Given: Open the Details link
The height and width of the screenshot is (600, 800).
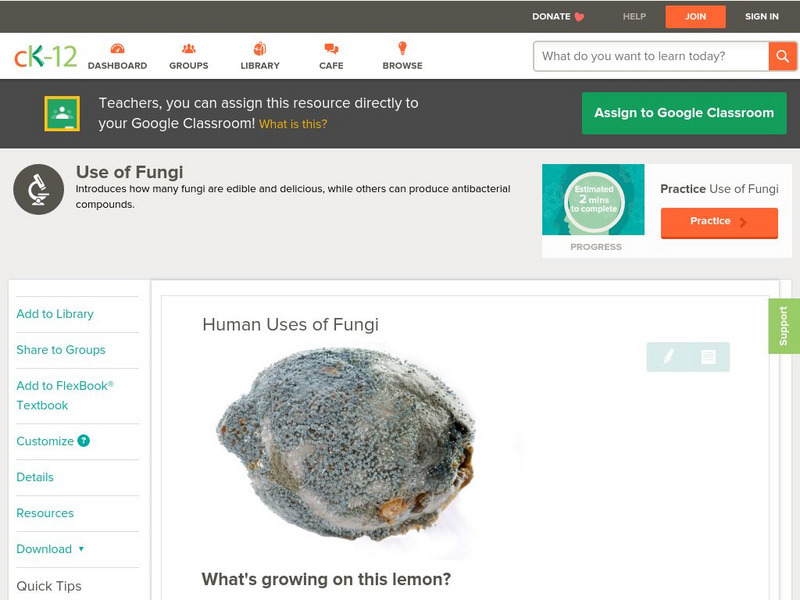Looking at the screenshot, I should 35,477.
